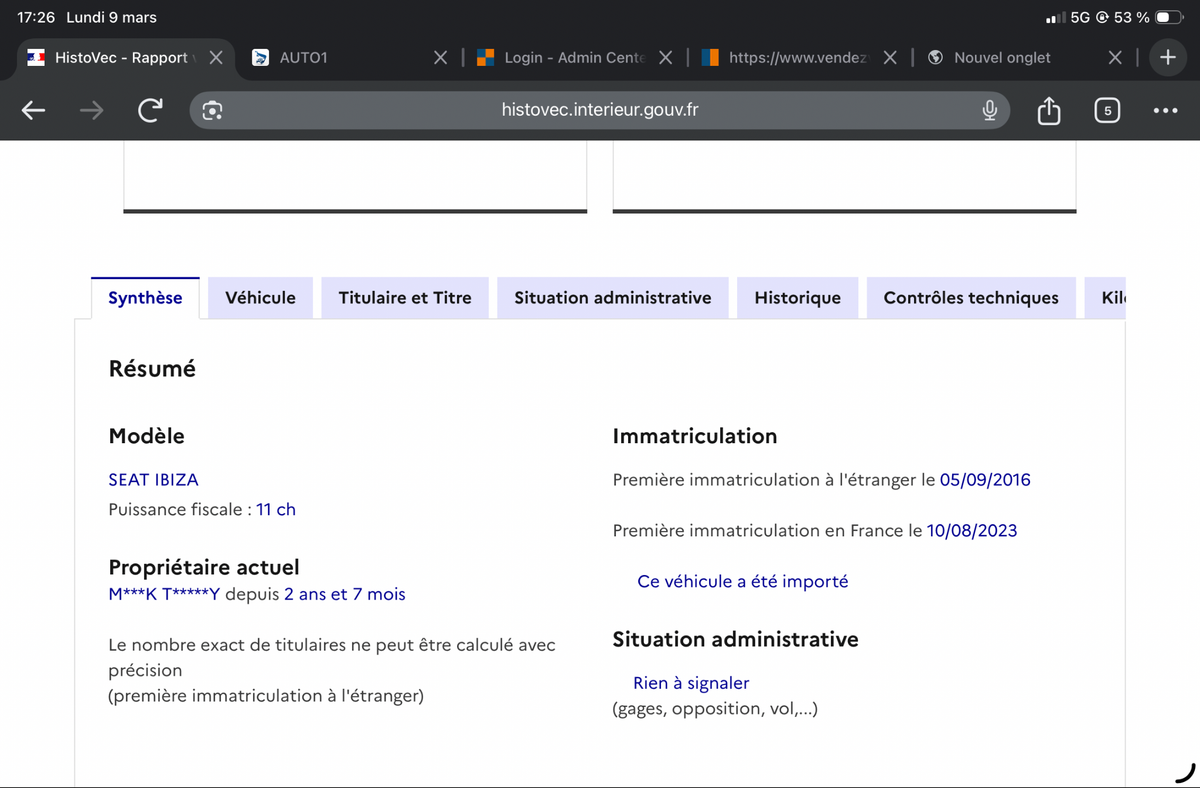
Task: Tap the browser forward arrow
Action: pos(91,110)
